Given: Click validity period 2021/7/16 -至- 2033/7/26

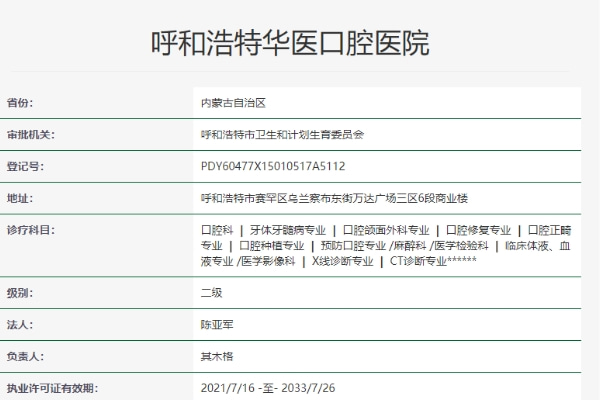Looking at the screenshot, I should tap(268, 388).
